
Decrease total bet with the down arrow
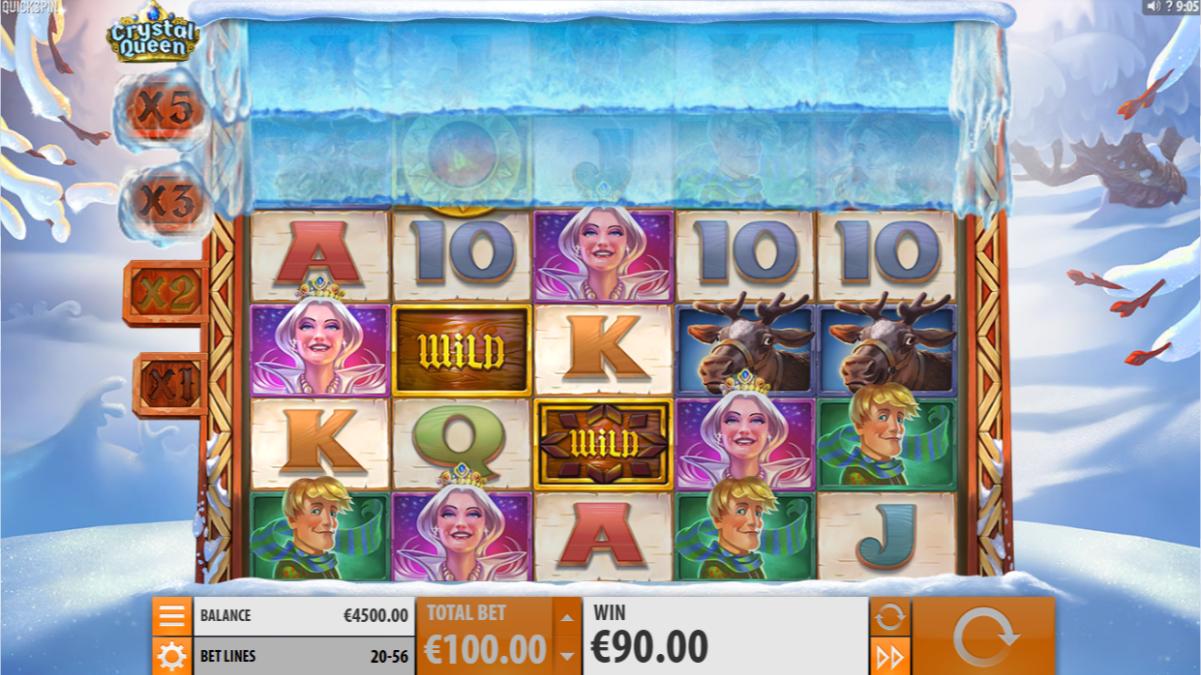click(566, 656)
